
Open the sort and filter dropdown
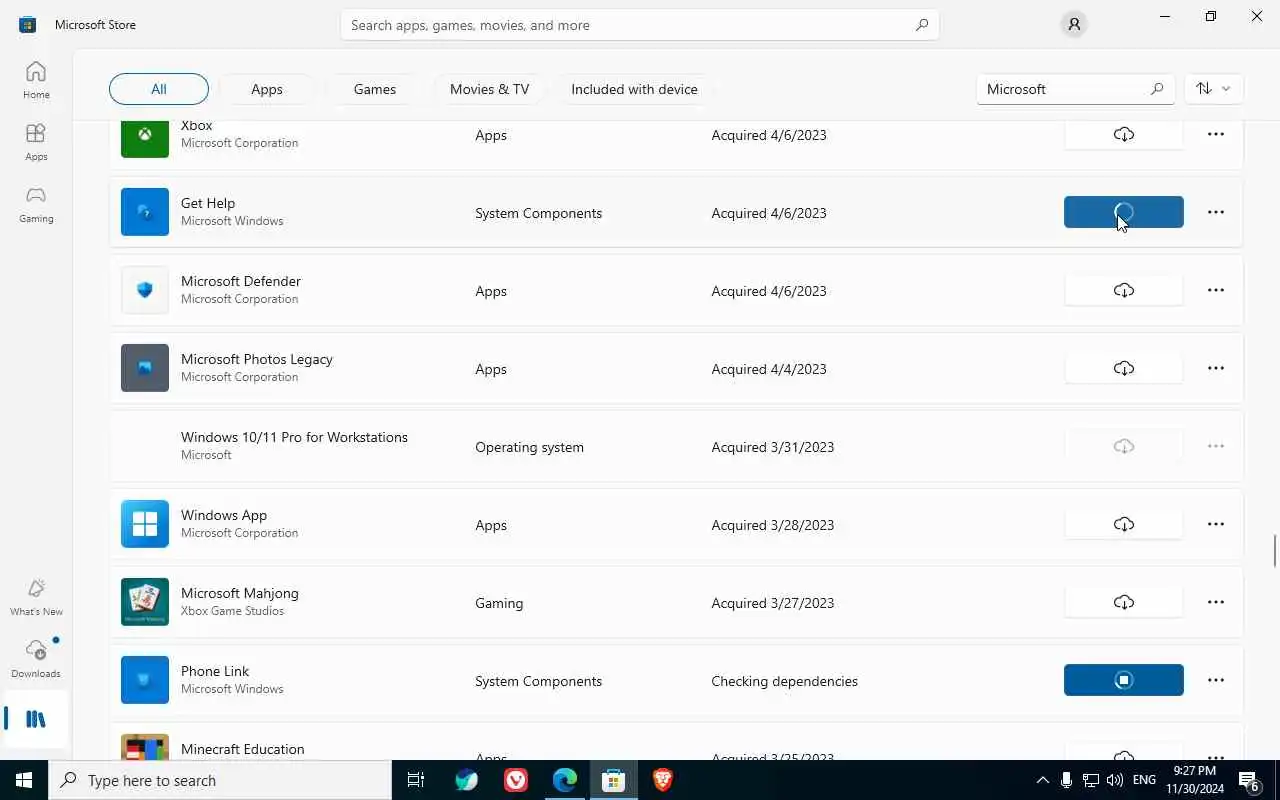tap(1214, 89)
